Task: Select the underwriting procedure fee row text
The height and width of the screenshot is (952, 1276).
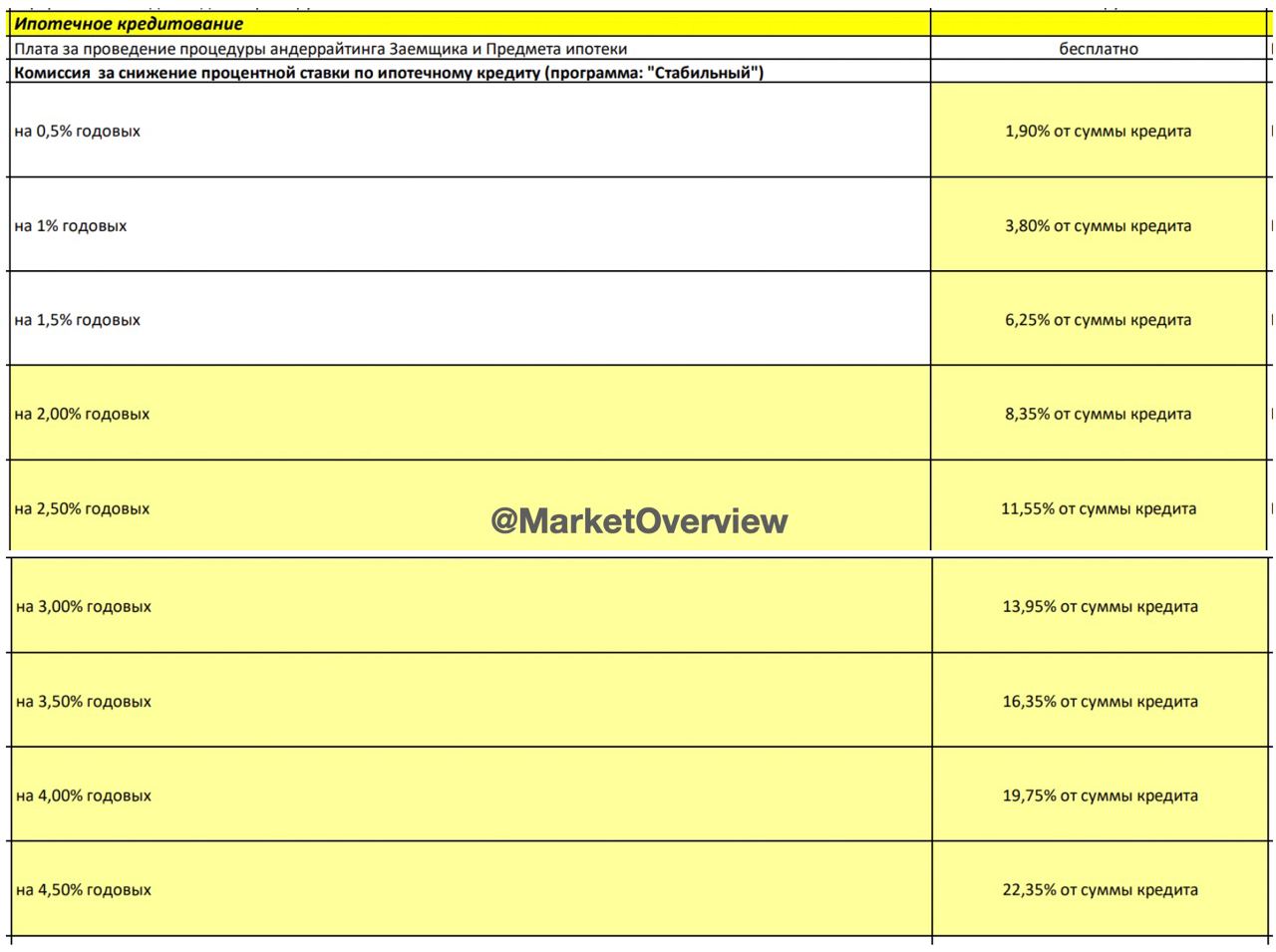Action: (321, 49)
